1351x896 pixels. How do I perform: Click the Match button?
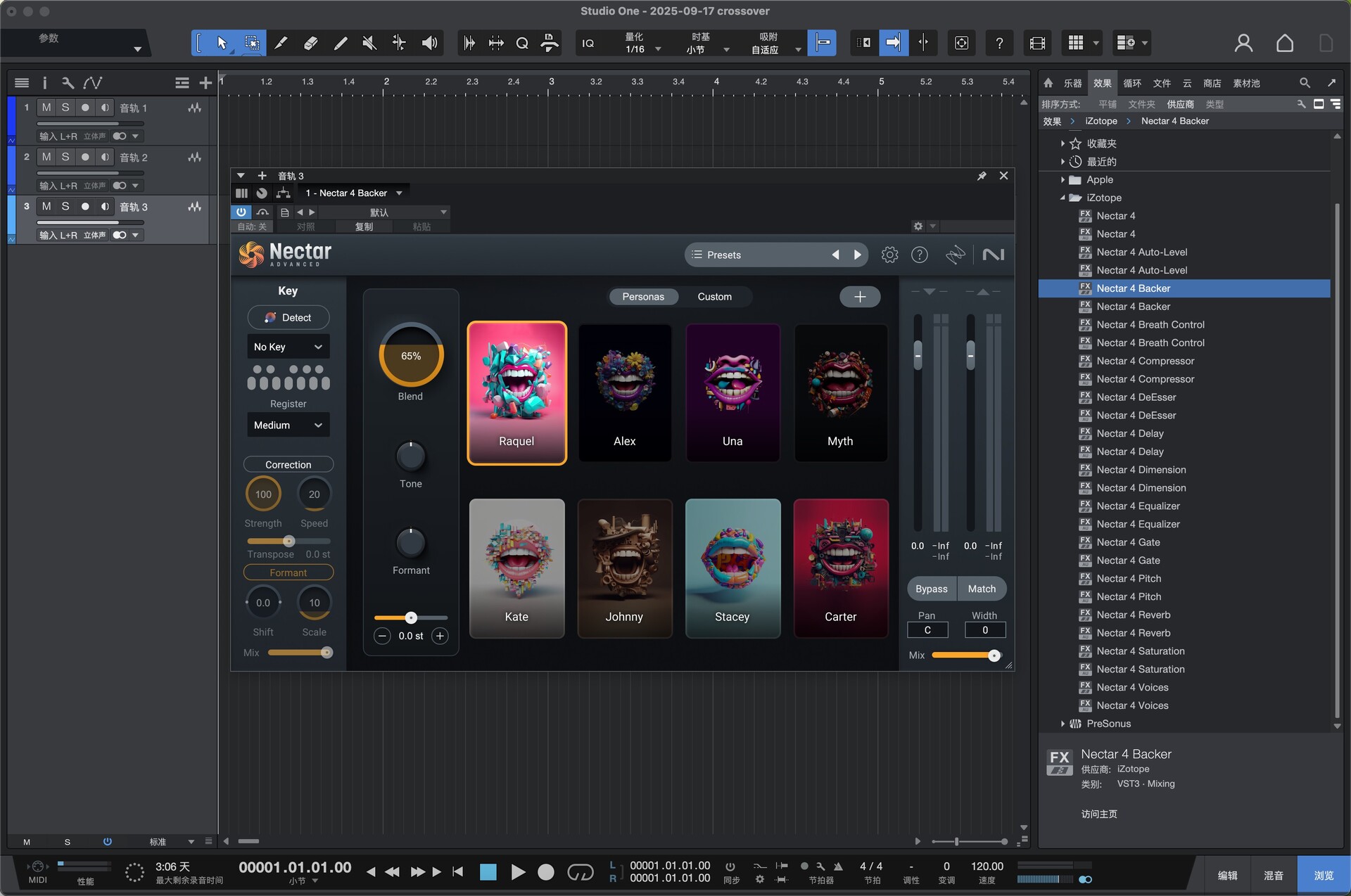pyautogui.click(x=982, y=589)
